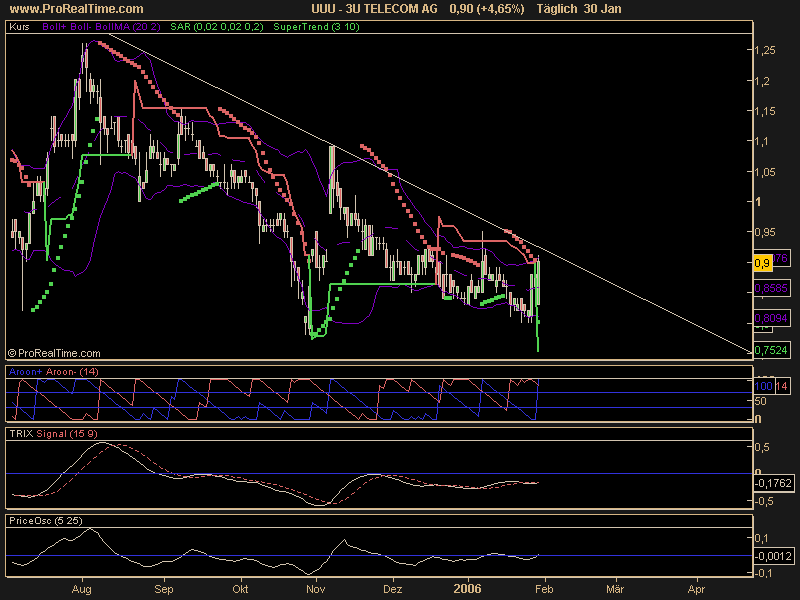Click the Aug month label on time axis
This screenshot has width=800, height=600.
click(x=82, y=589)
